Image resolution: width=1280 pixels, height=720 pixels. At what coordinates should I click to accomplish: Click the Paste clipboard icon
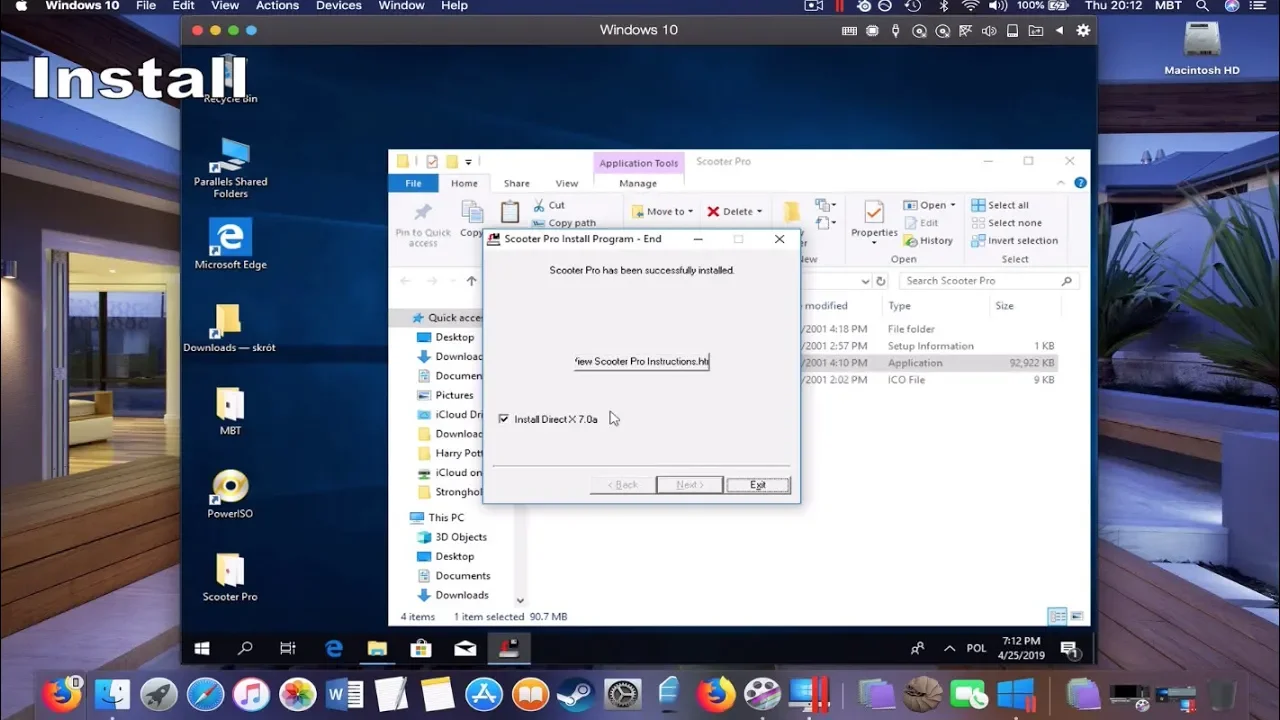(x=510, y=211)
